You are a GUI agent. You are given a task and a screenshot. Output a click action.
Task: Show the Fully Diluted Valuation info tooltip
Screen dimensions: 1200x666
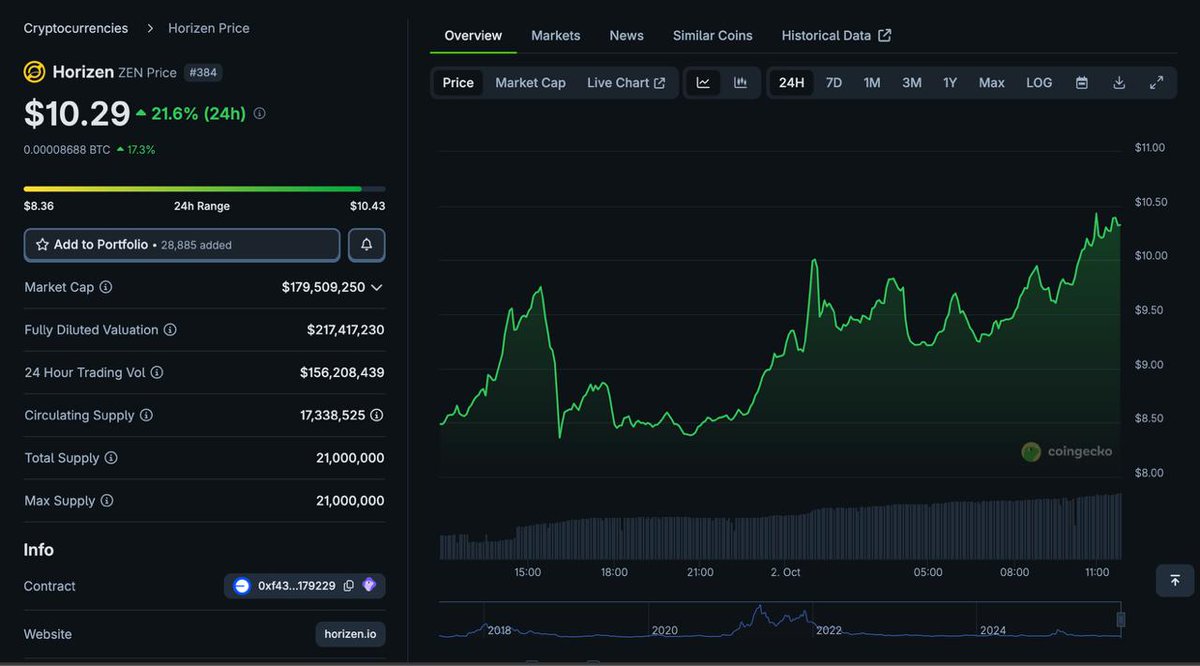pyautogui.click(x=170, y=330)
